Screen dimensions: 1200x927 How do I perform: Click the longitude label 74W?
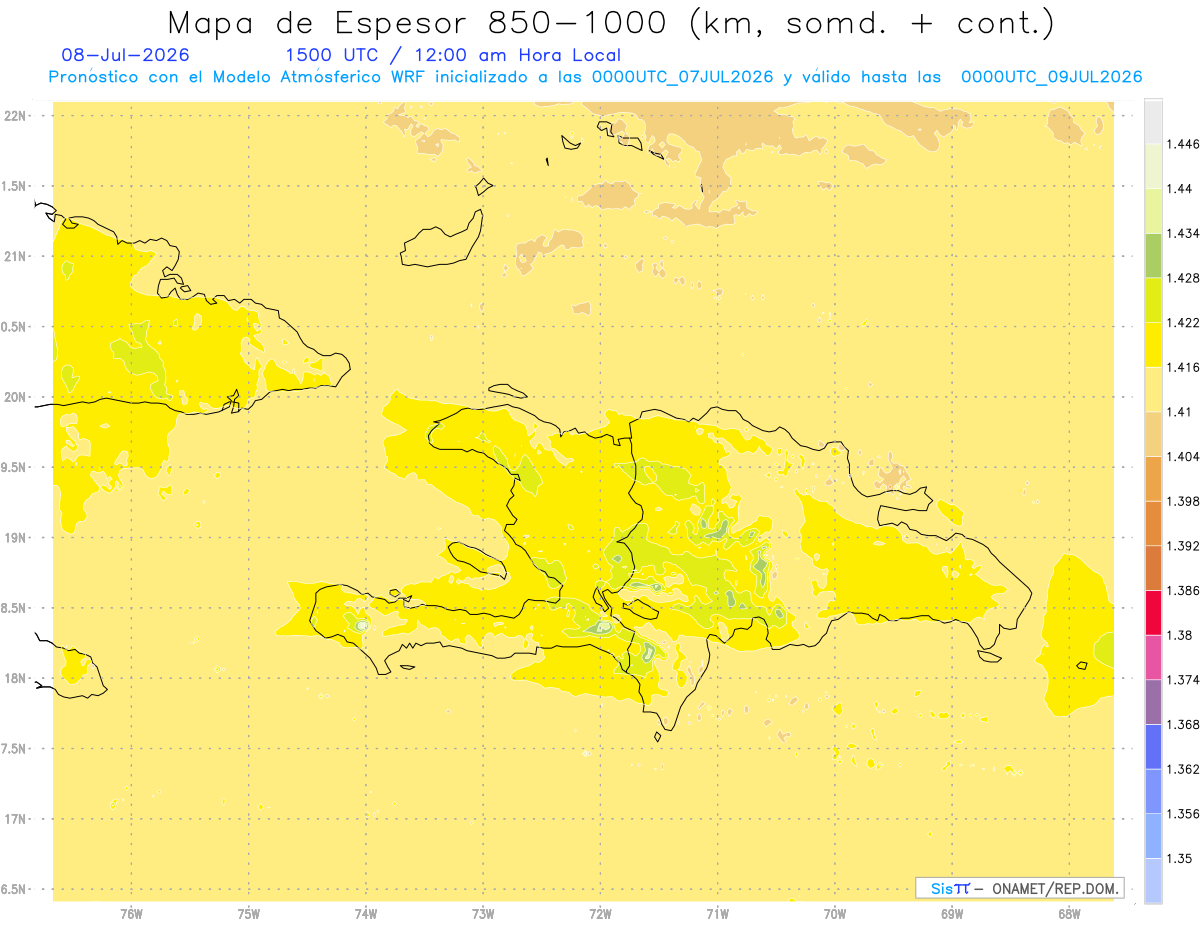366,913
